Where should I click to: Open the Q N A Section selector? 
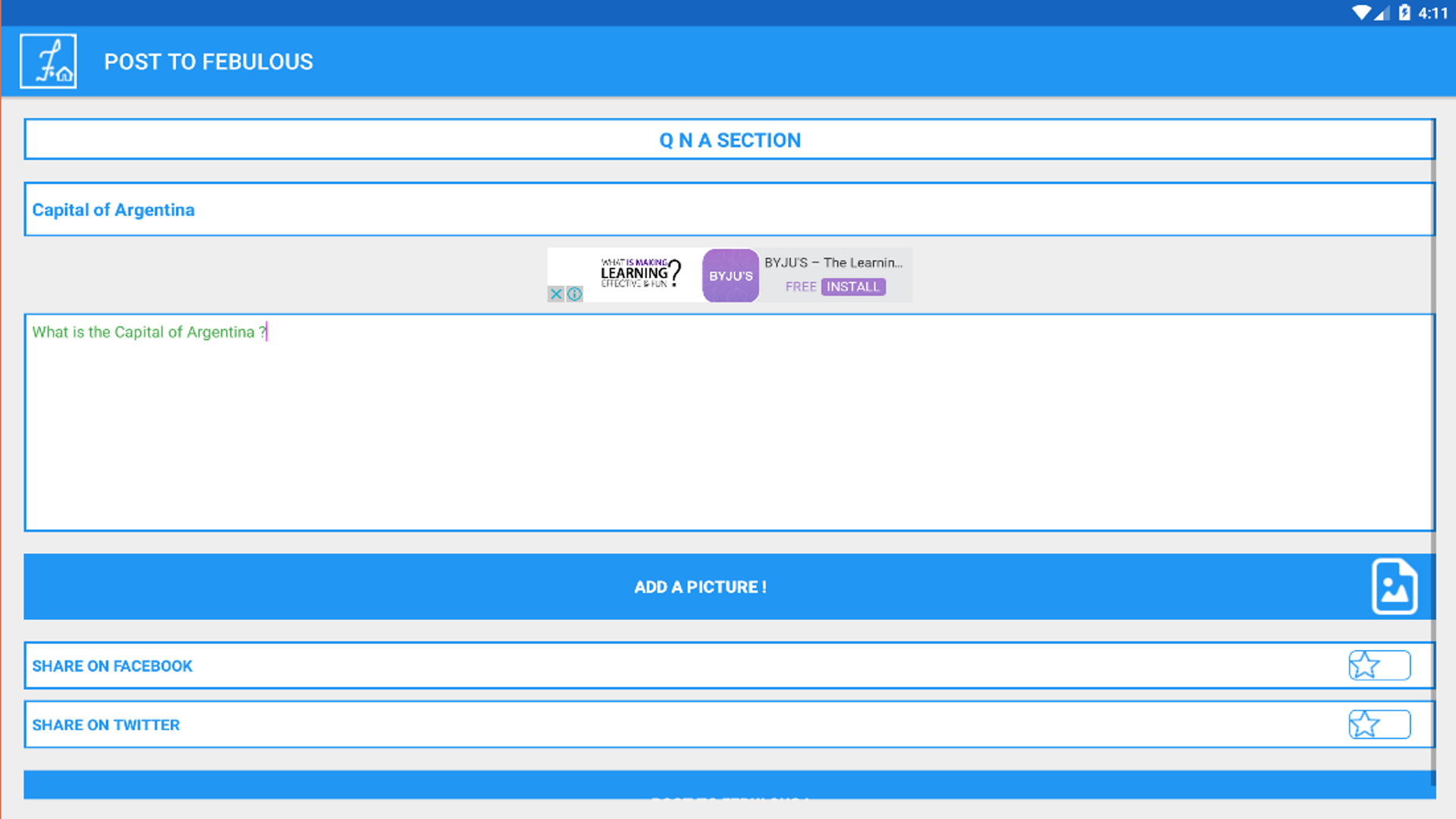(x=729, y=140)
